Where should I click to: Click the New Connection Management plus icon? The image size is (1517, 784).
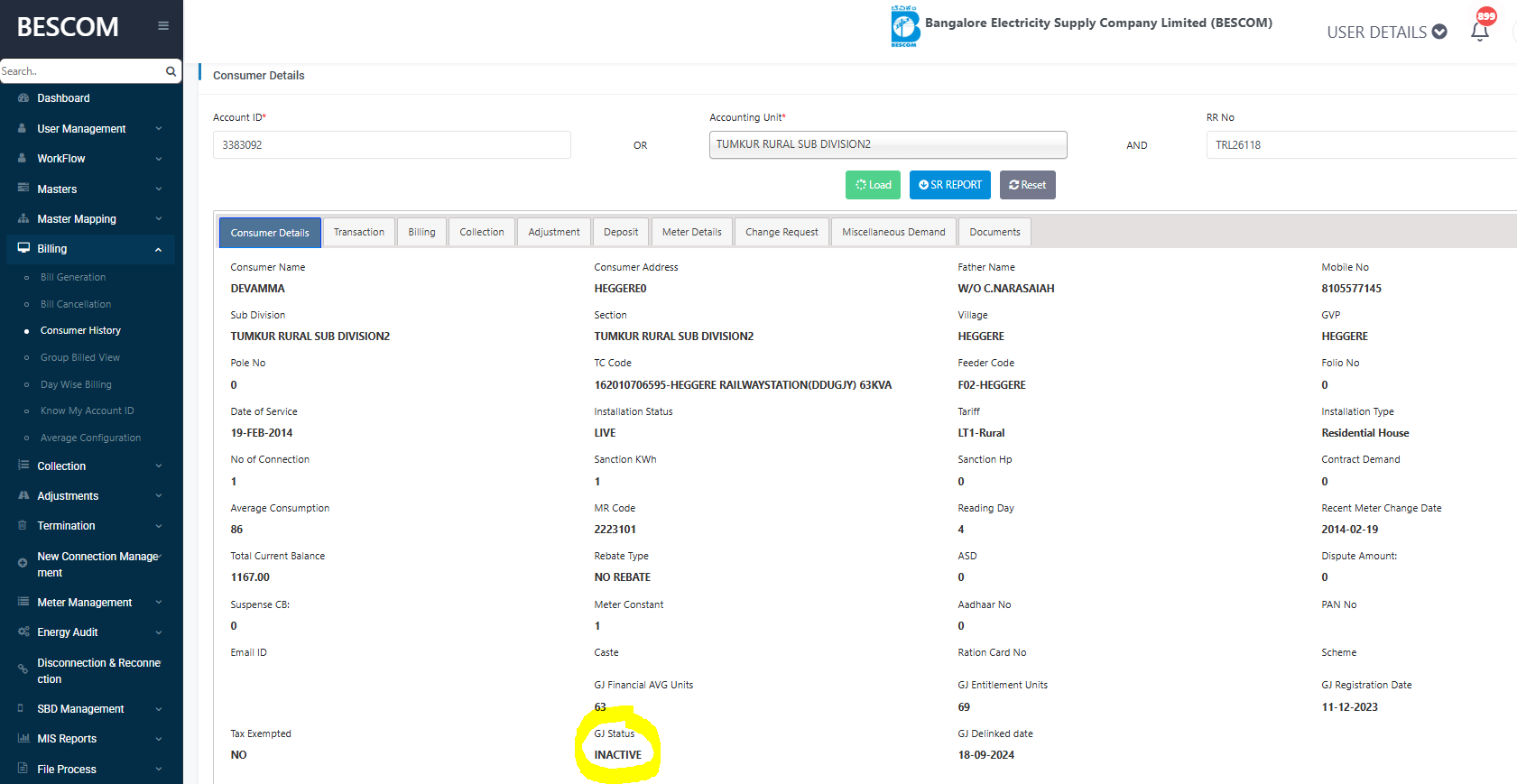pos(23,563)
